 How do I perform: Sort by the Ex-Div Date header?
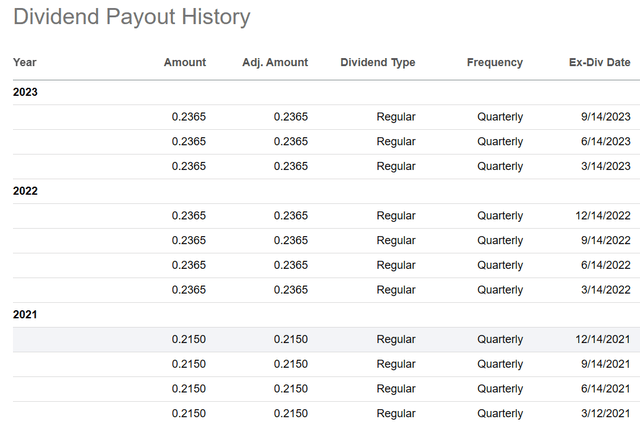(x=599, y=62)
